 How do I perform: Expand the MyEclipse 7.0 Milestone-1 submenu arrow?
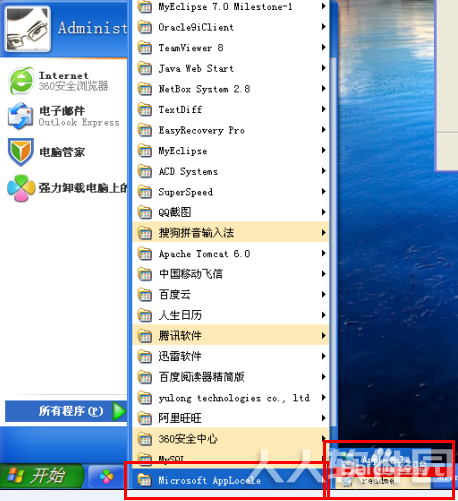tap(323, 6)
